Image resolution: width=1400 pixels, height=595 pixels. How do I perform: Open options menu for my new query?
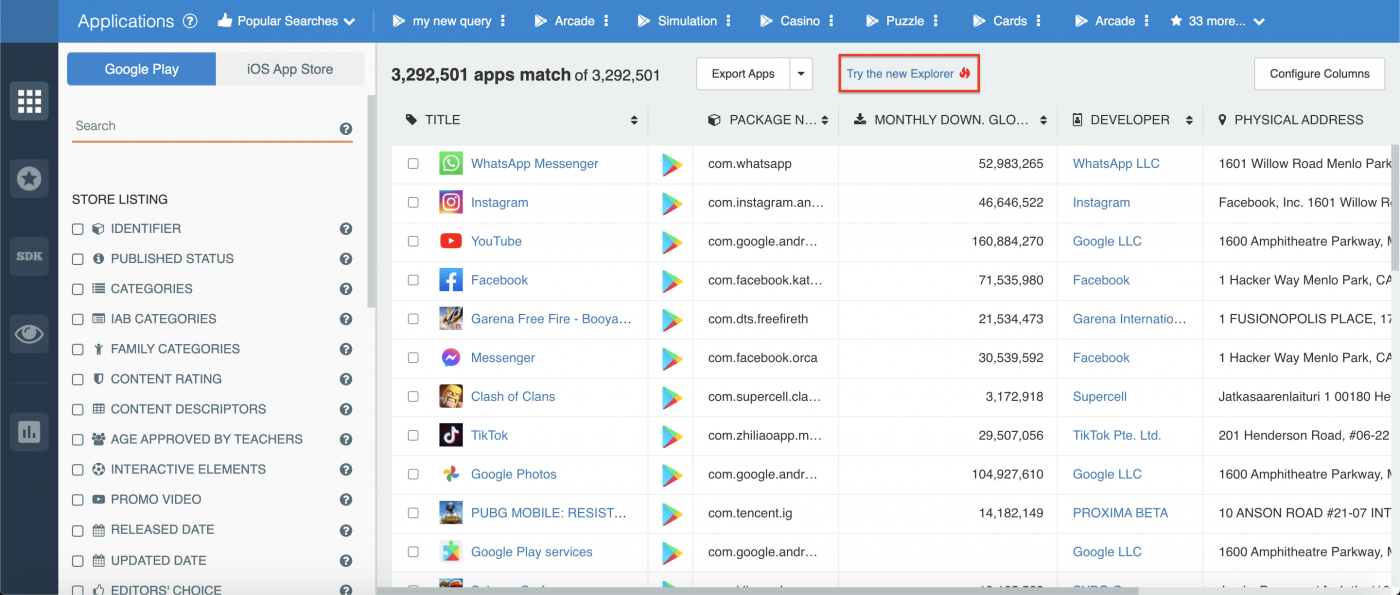pyautogui.click(x=503, y=21)
